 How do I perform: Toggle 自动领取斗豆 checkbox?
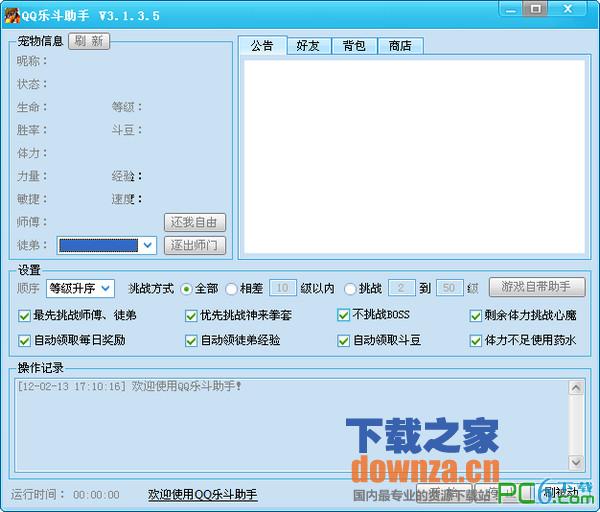click(x=343, y=341)
